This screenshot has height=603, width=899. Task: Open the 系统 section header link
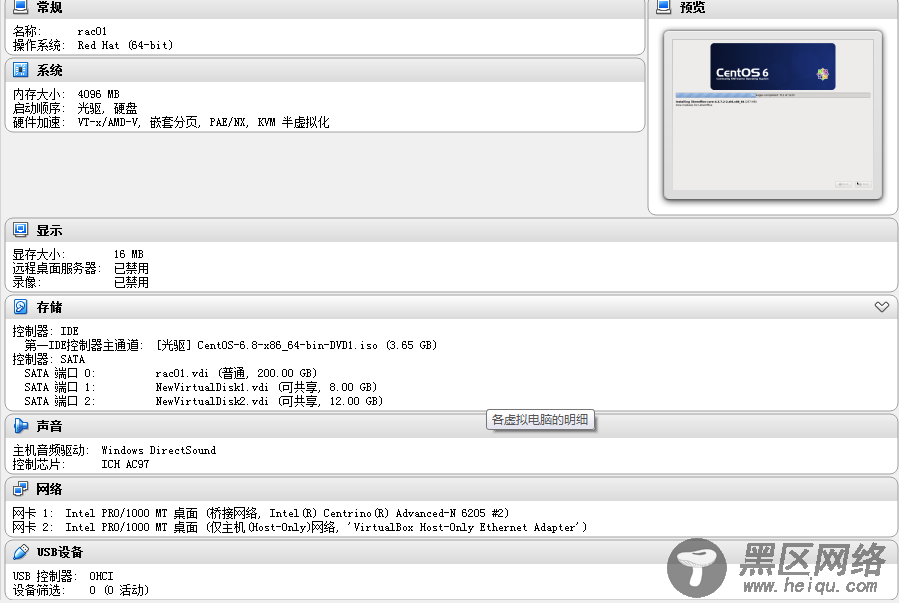tap(49, 71)
